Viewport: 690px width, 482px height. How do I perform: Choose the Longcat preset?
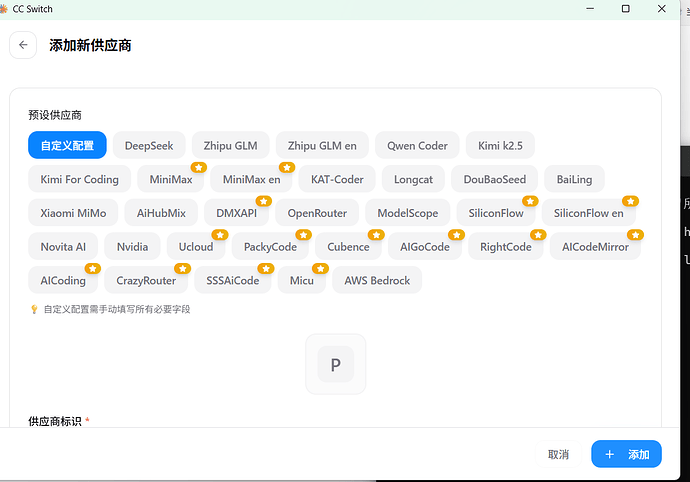click(x=413, y=179)
